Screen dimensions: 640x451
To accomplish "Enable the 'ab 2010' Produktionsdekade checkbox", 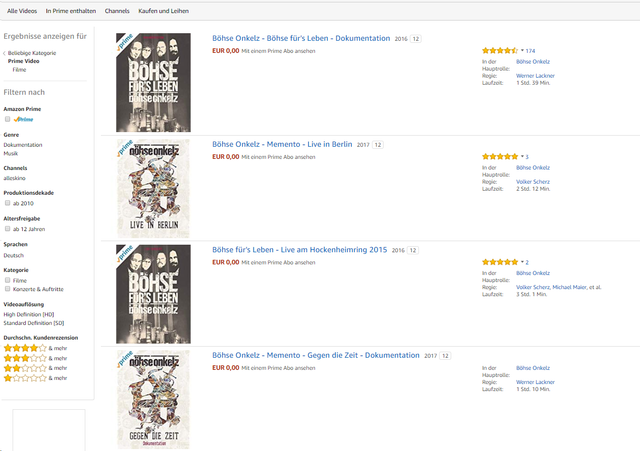I will click(8, 202).
